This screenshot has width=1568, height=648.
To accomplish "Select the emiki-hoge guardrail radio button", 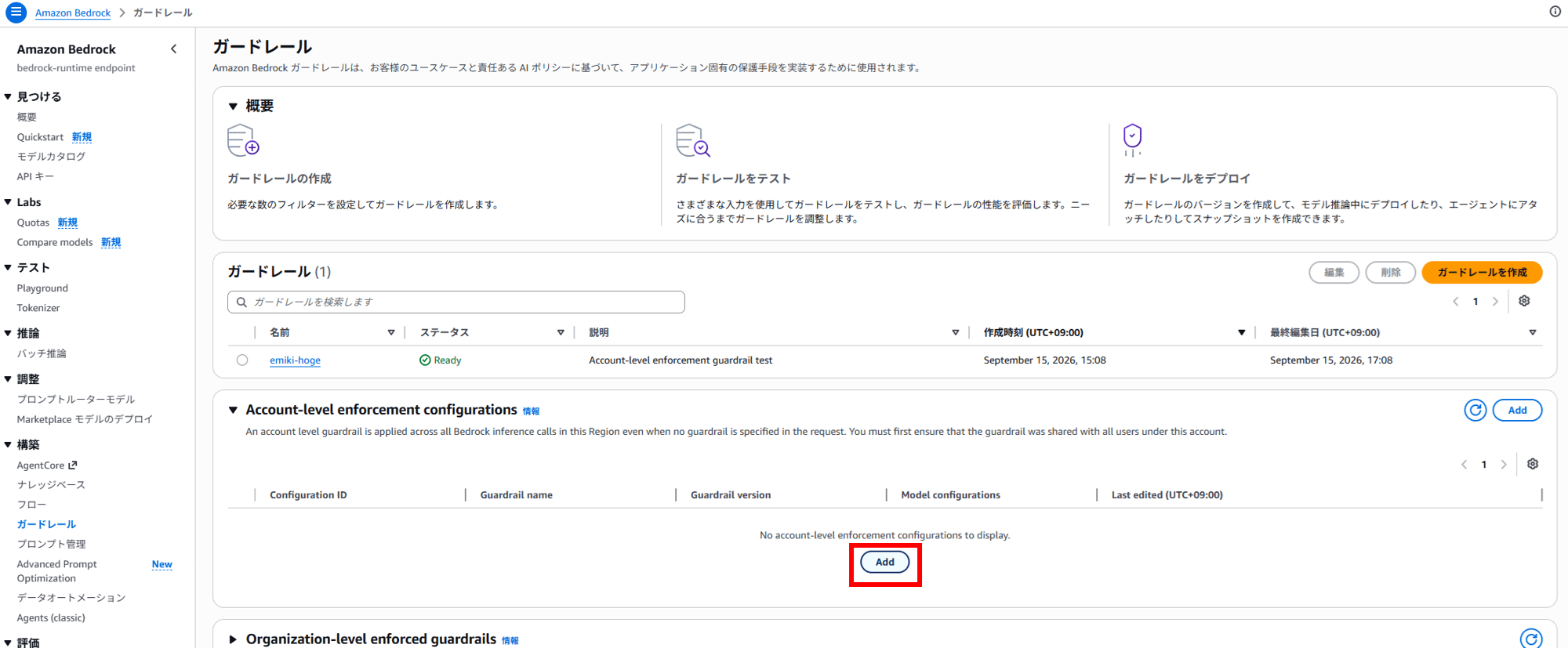I will click(x=242, y=360).
